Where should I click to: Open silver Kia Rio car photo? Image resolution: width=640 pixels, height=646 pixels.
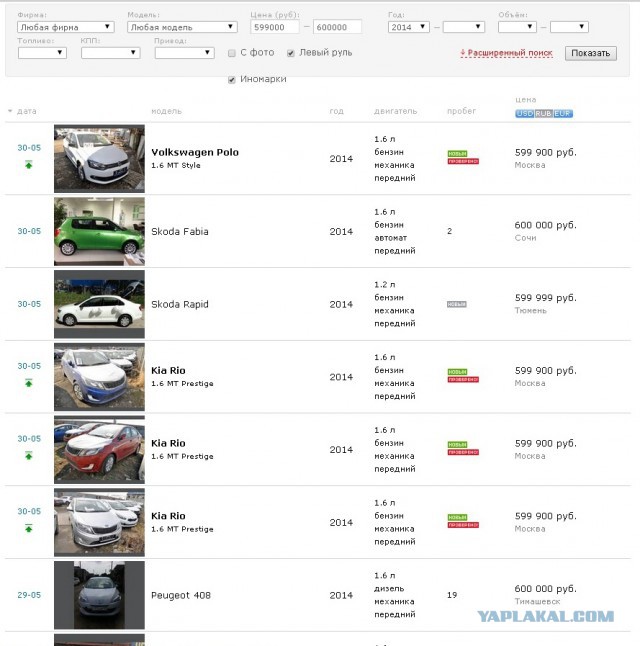coord(99,522)
